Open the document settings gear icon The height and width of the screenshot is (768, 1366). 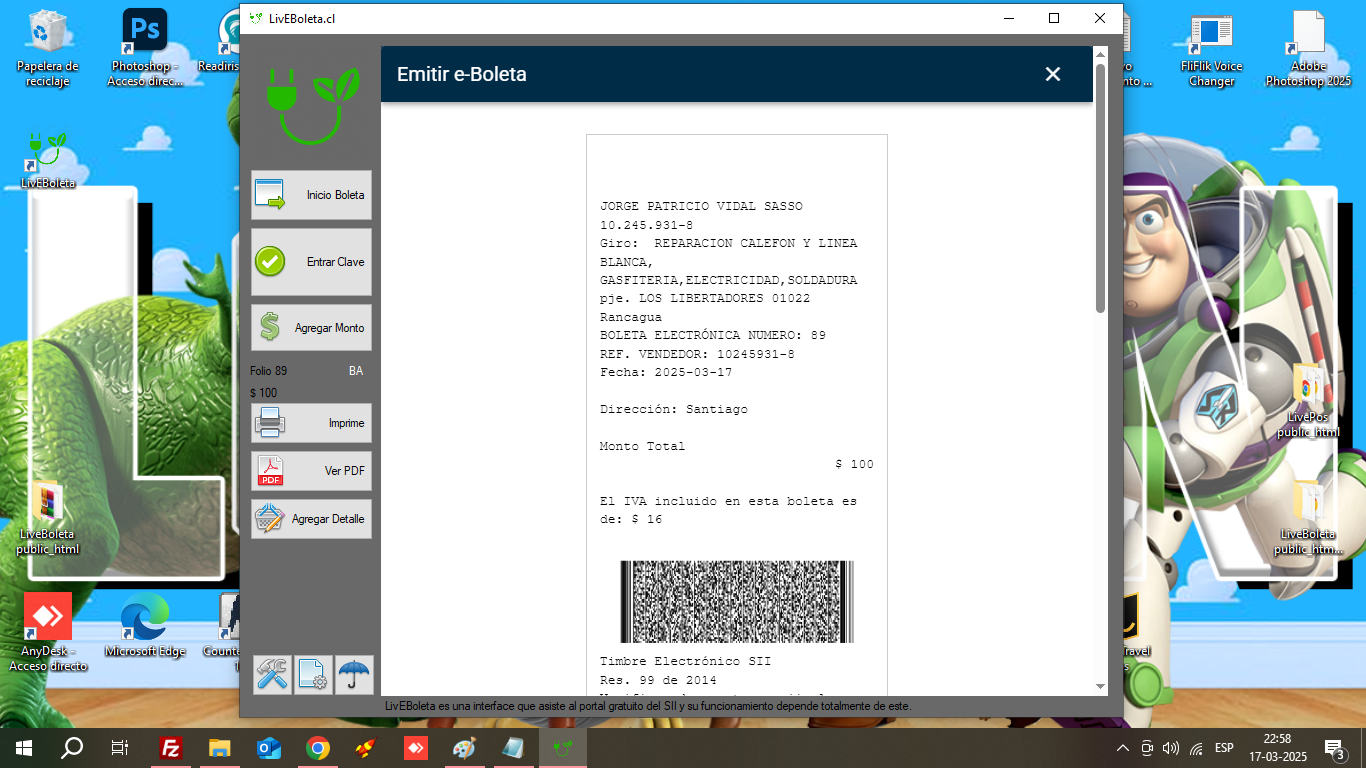tap(313, 675)
